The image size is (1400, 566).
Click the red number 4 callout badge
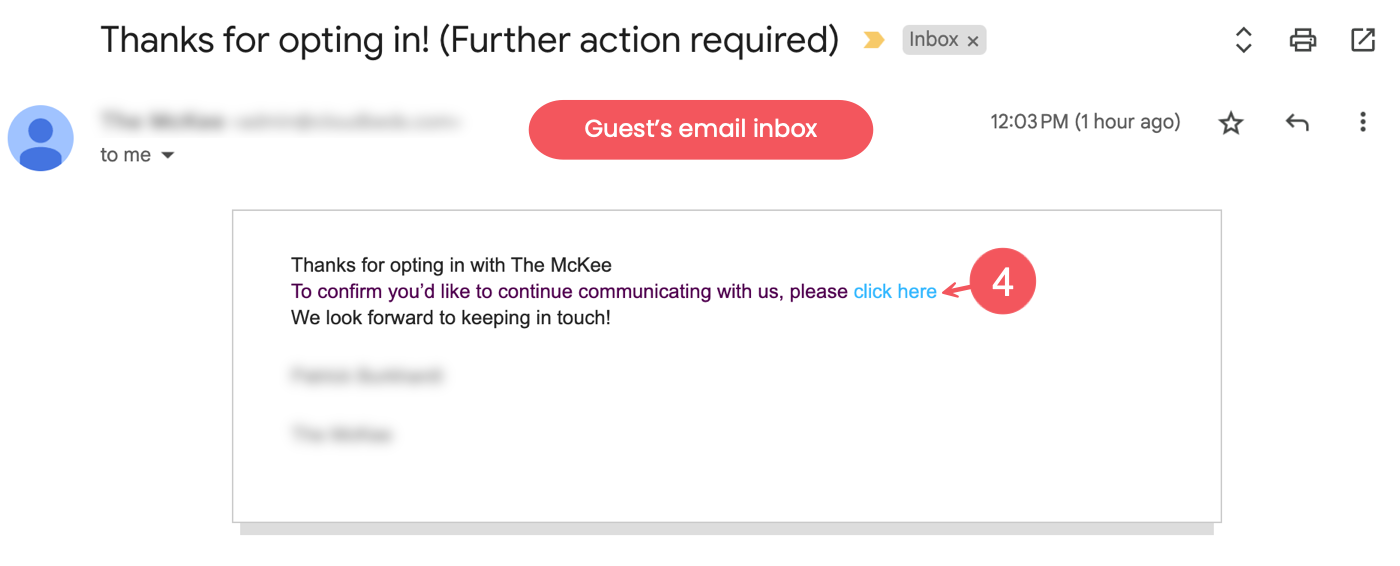pyautogui.click(x=1003, y=282)
